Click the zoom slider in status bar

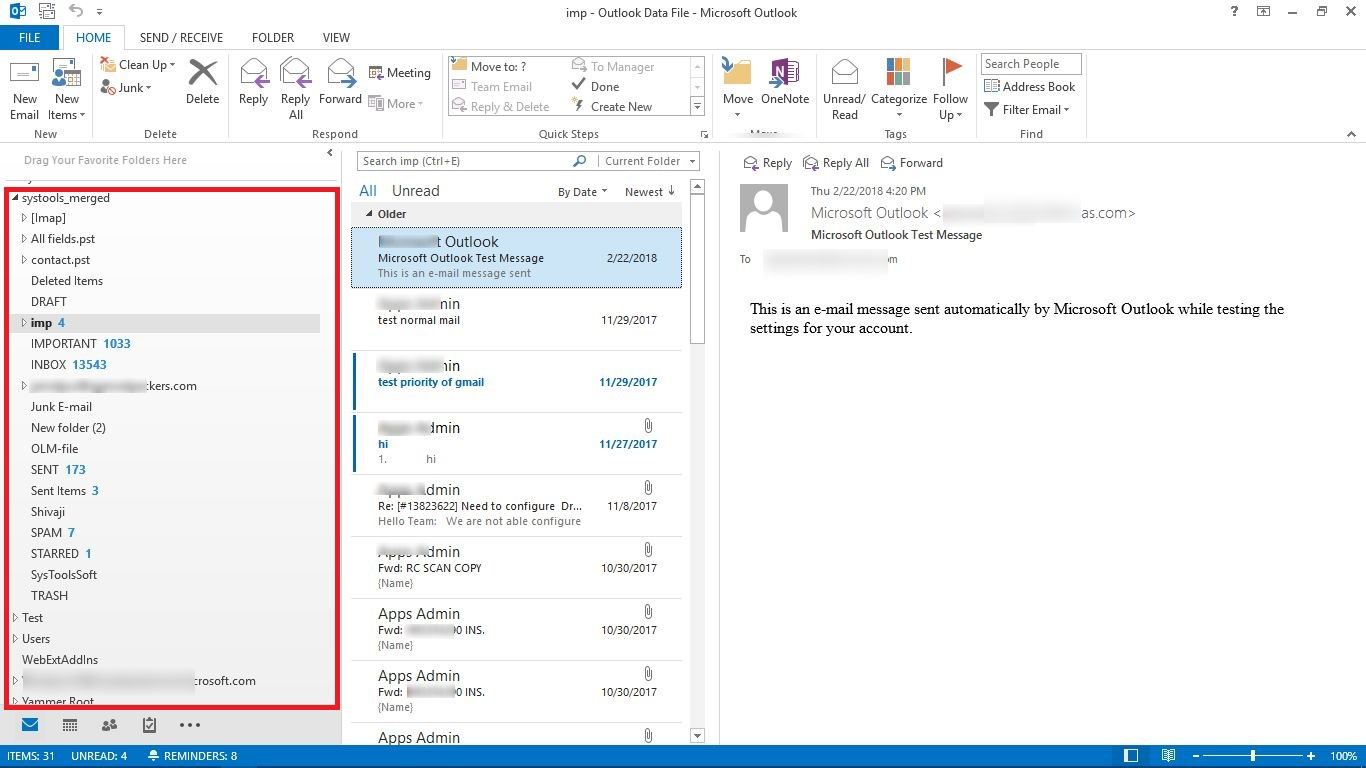(1253, 756)
